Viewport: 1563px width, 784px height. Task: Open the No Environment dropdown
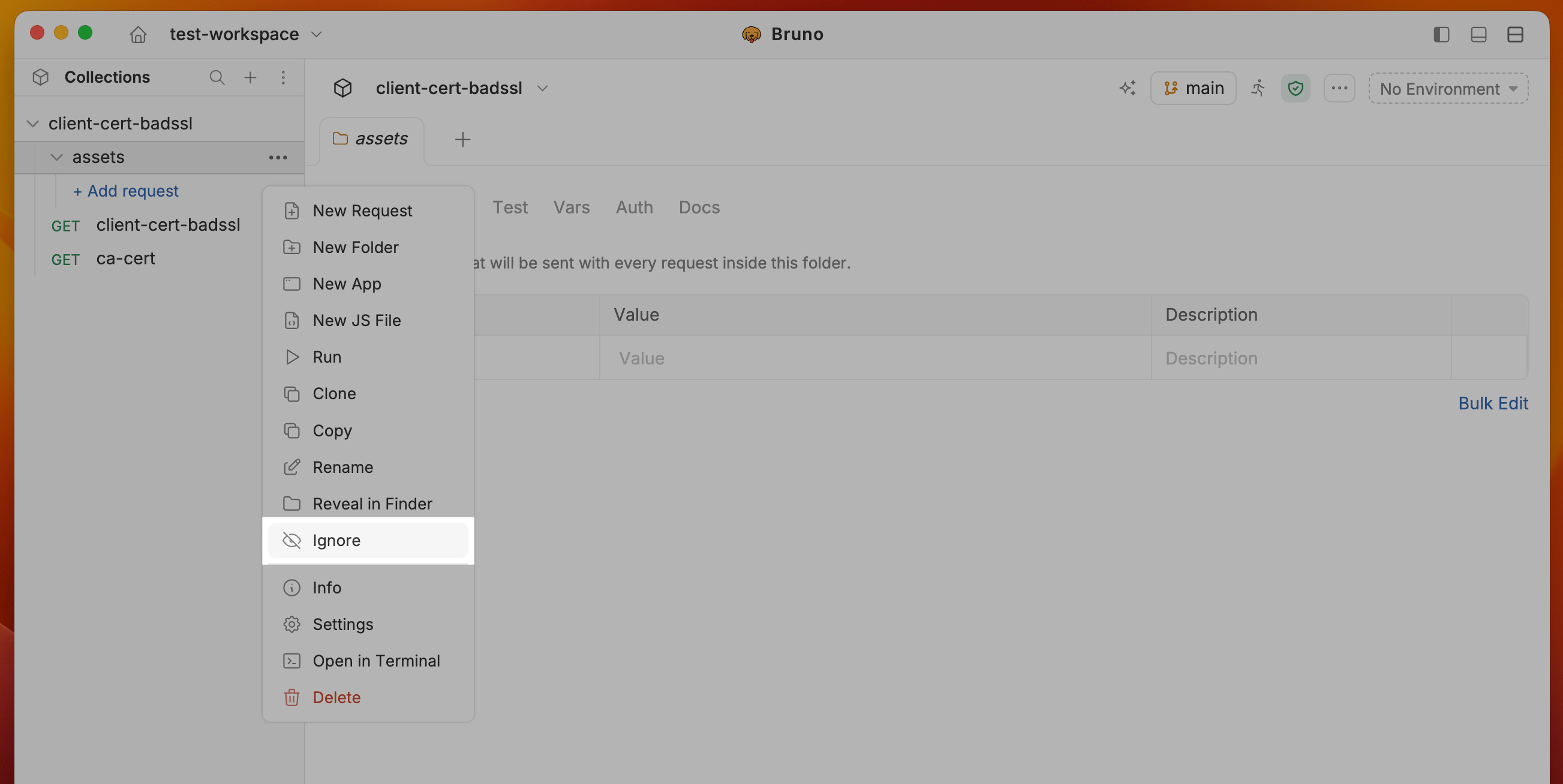1448,89
